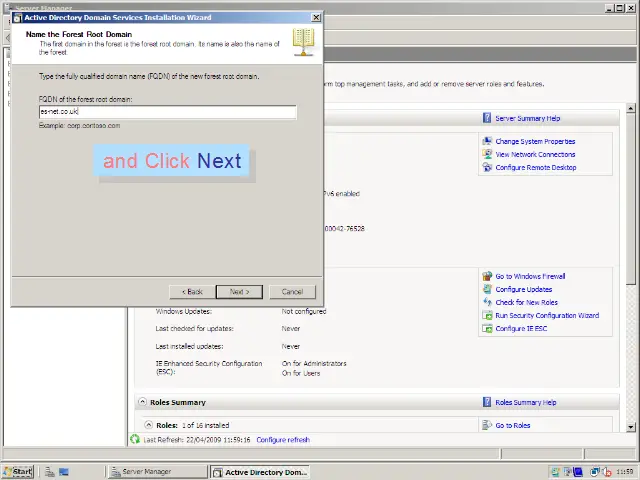Open Configure Updates link
640x480 pixels.
524,289
